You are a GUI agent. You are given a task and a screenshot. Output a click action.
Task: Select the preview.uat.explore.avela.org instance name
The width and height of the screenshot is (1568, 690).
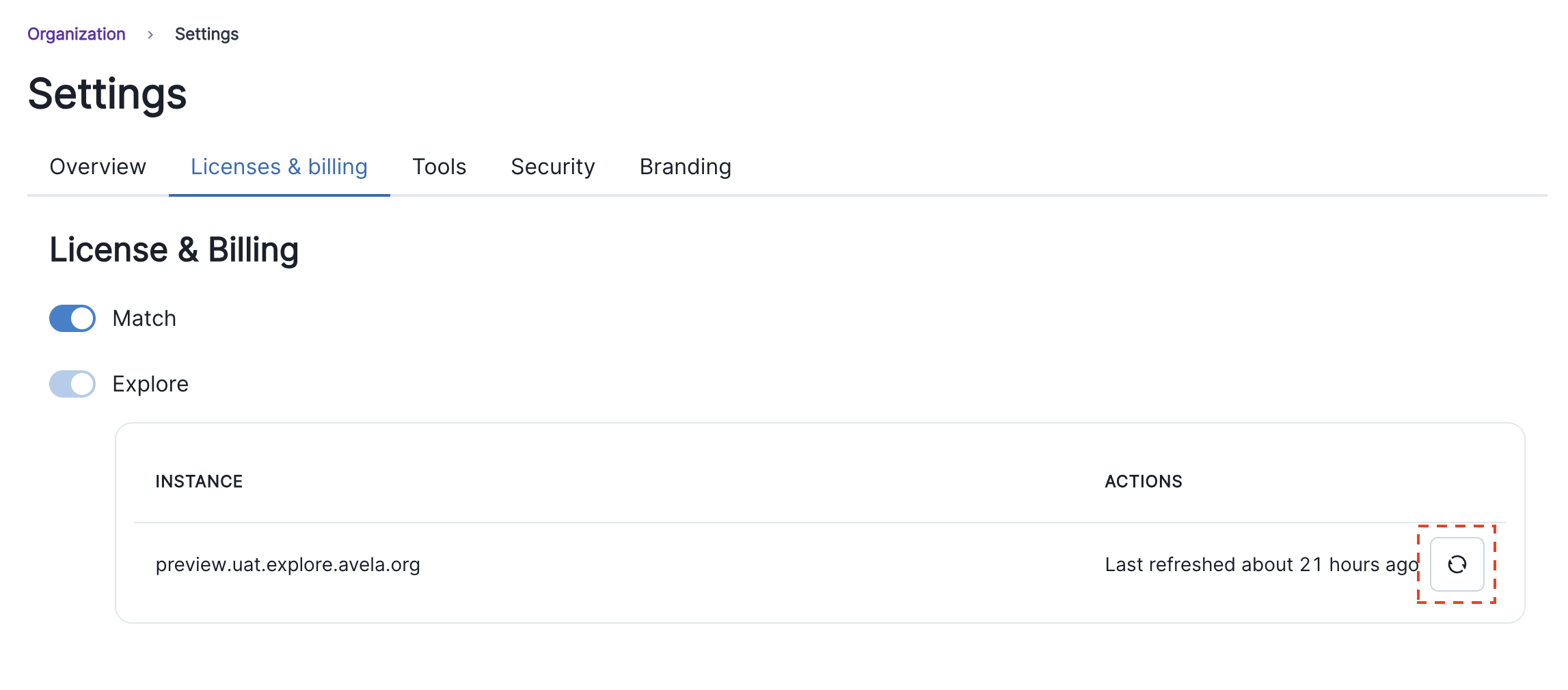click(x=288, y=565)
